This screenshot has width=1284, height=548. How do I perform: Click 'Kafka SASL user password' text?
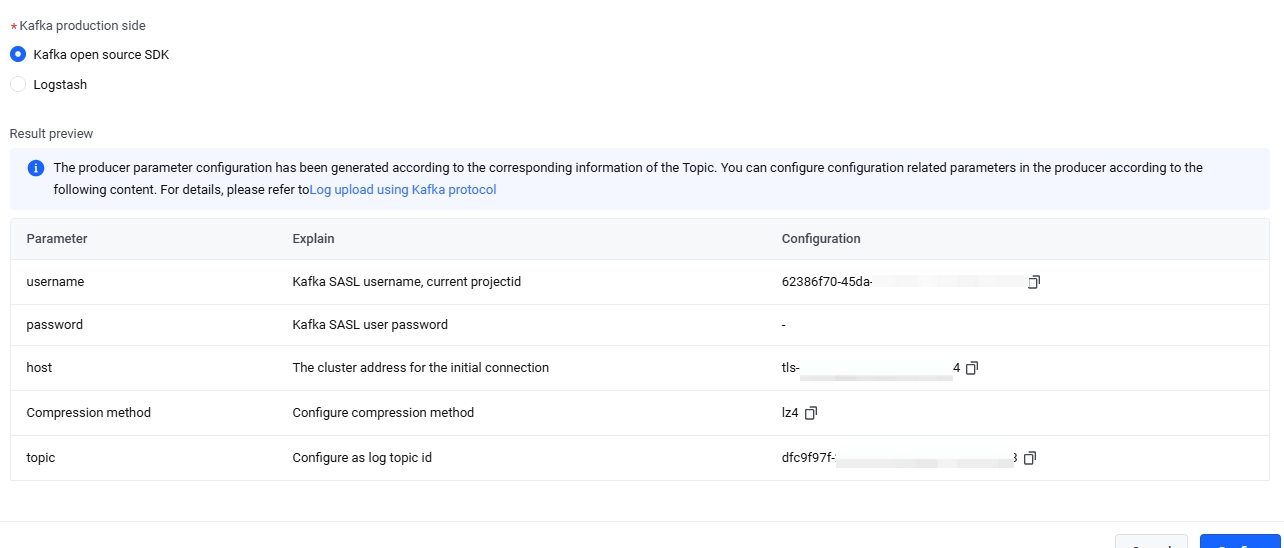(370, 325)
